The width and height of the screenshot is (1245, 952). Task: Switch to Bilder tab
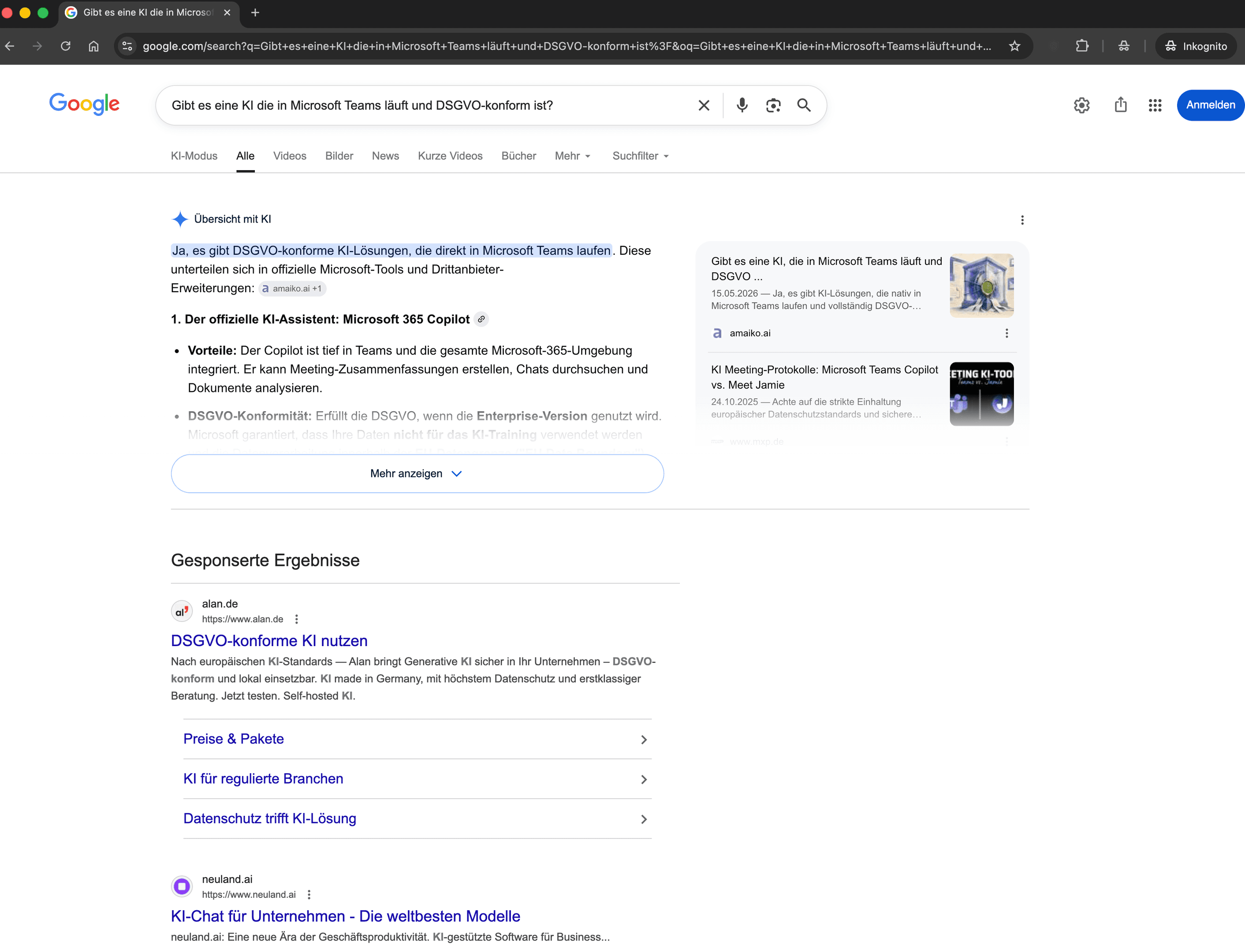click(x=339, y=156)
